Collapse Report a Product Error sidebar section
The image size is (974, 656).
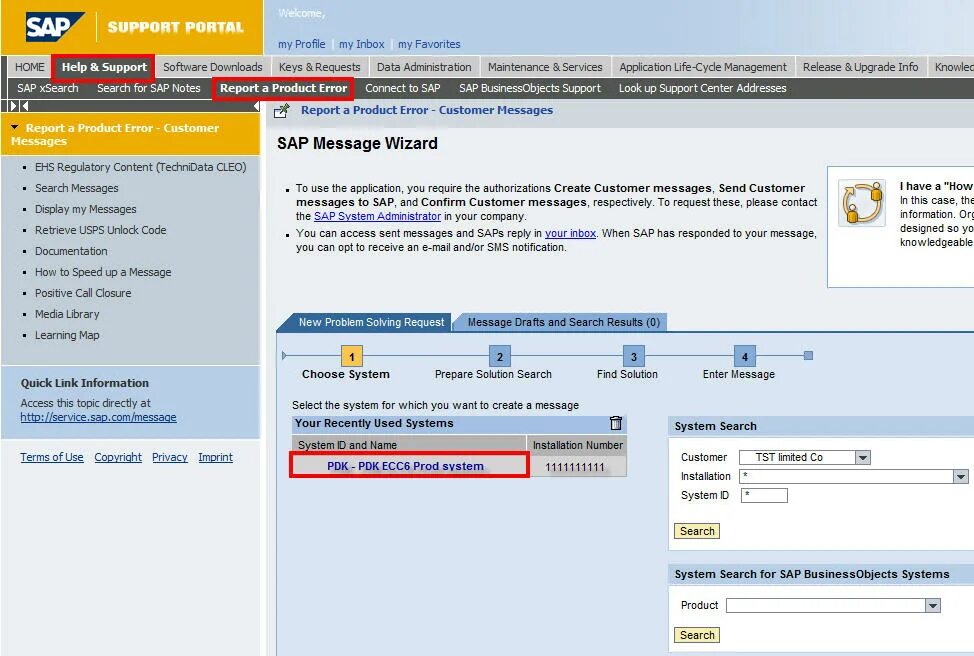tap(14, 127)
